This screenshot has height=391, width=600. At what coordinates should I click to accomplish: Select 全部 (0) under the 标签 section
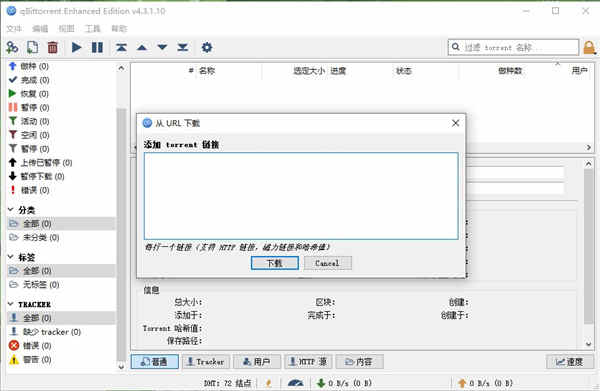61,271
